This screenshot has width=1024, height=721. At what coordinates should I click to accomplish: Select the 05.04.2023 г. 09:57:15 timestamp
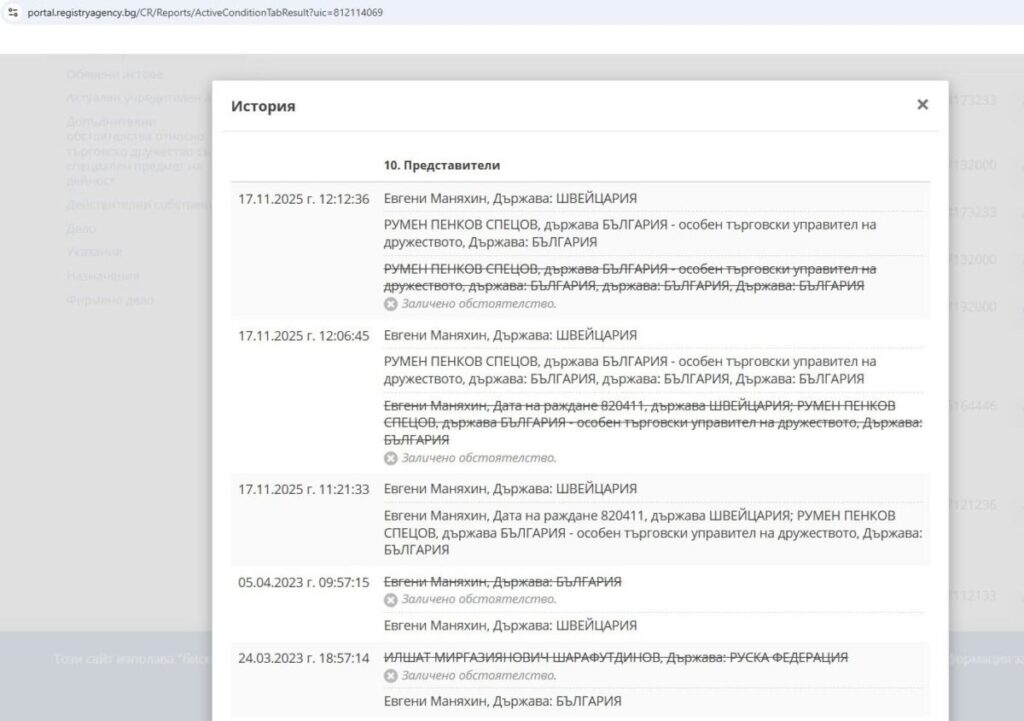(303, 582)
